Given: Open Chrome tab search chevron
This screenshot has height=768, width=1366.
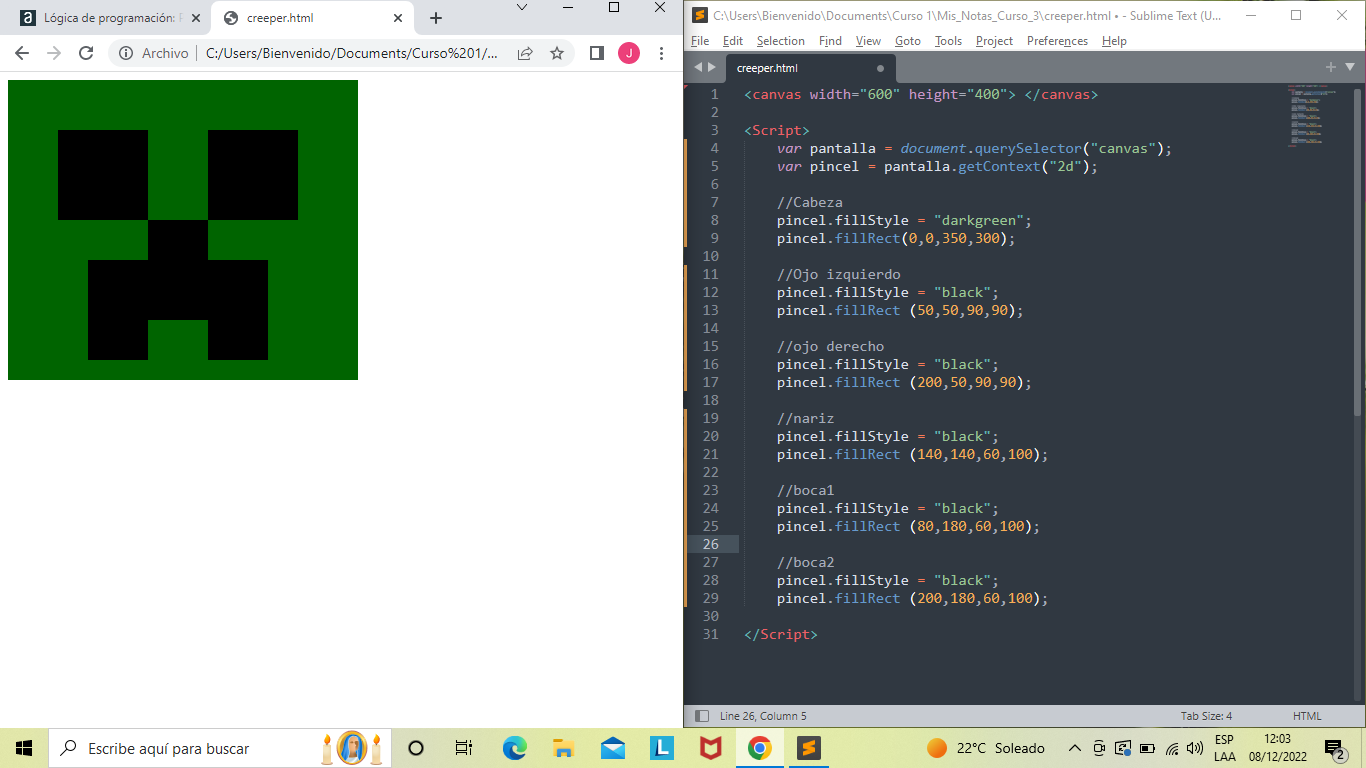Looking at the screenshot, I should point(522,8).
